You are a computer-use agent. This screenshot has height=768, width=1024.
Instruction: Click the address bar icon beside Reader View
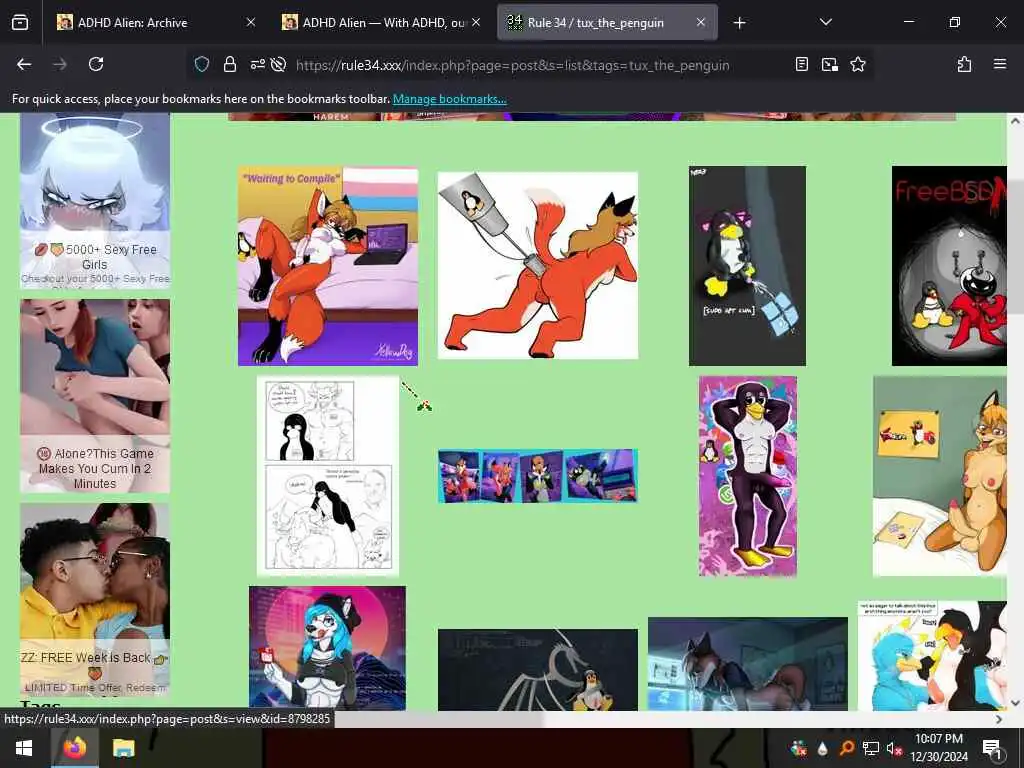click(829, 64)
